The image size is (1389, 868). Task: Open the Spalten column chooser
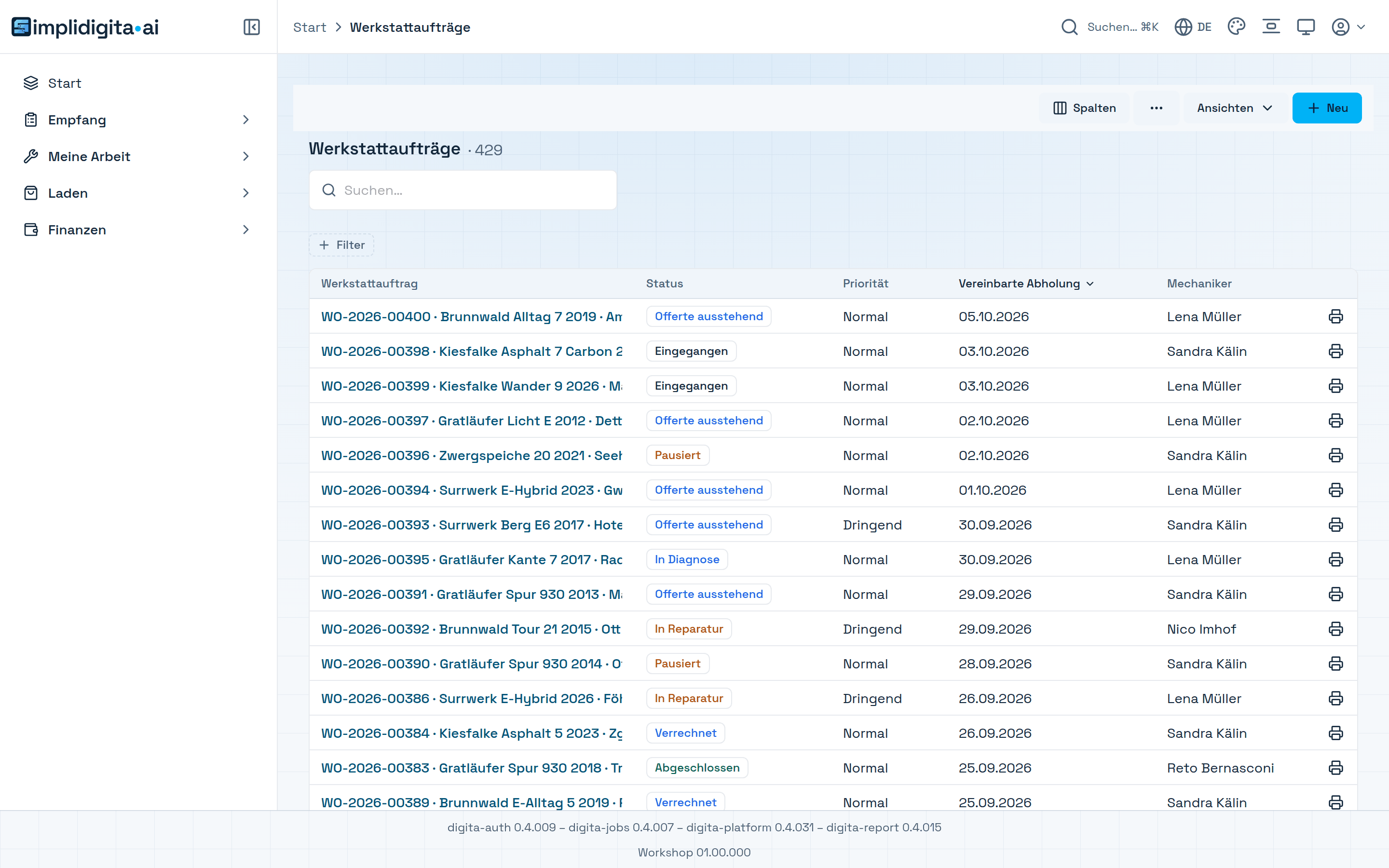(1084, 108)
